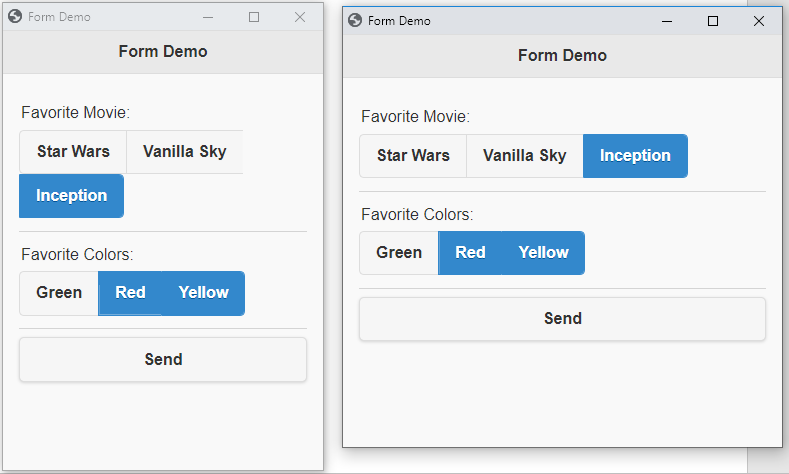Toggle Red color in the left window
Screen dimensions: 789x474
tap(130, 293)
